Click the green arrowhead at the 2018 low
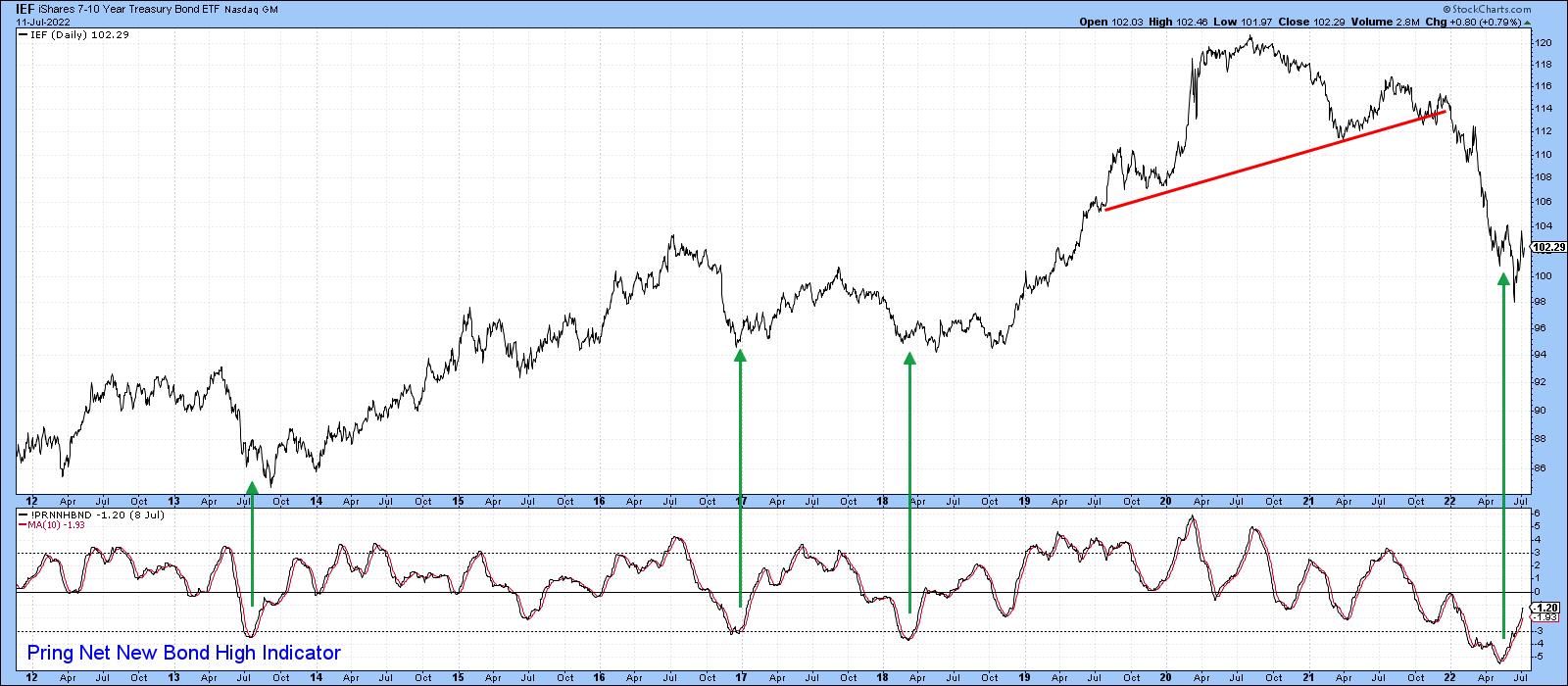Viewport: 1568px width, 686px height. pos(909,359)
